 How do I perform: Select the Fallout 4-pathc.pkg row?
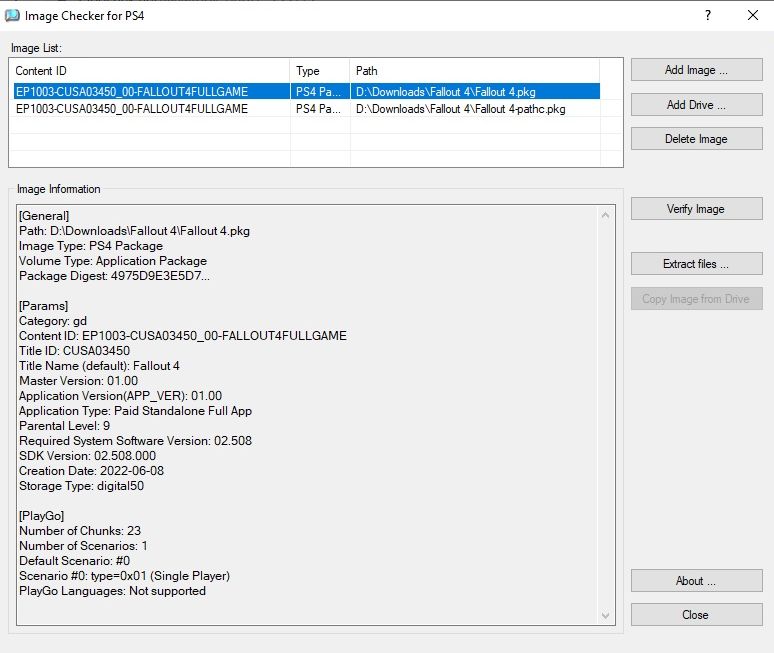(305, 109)
